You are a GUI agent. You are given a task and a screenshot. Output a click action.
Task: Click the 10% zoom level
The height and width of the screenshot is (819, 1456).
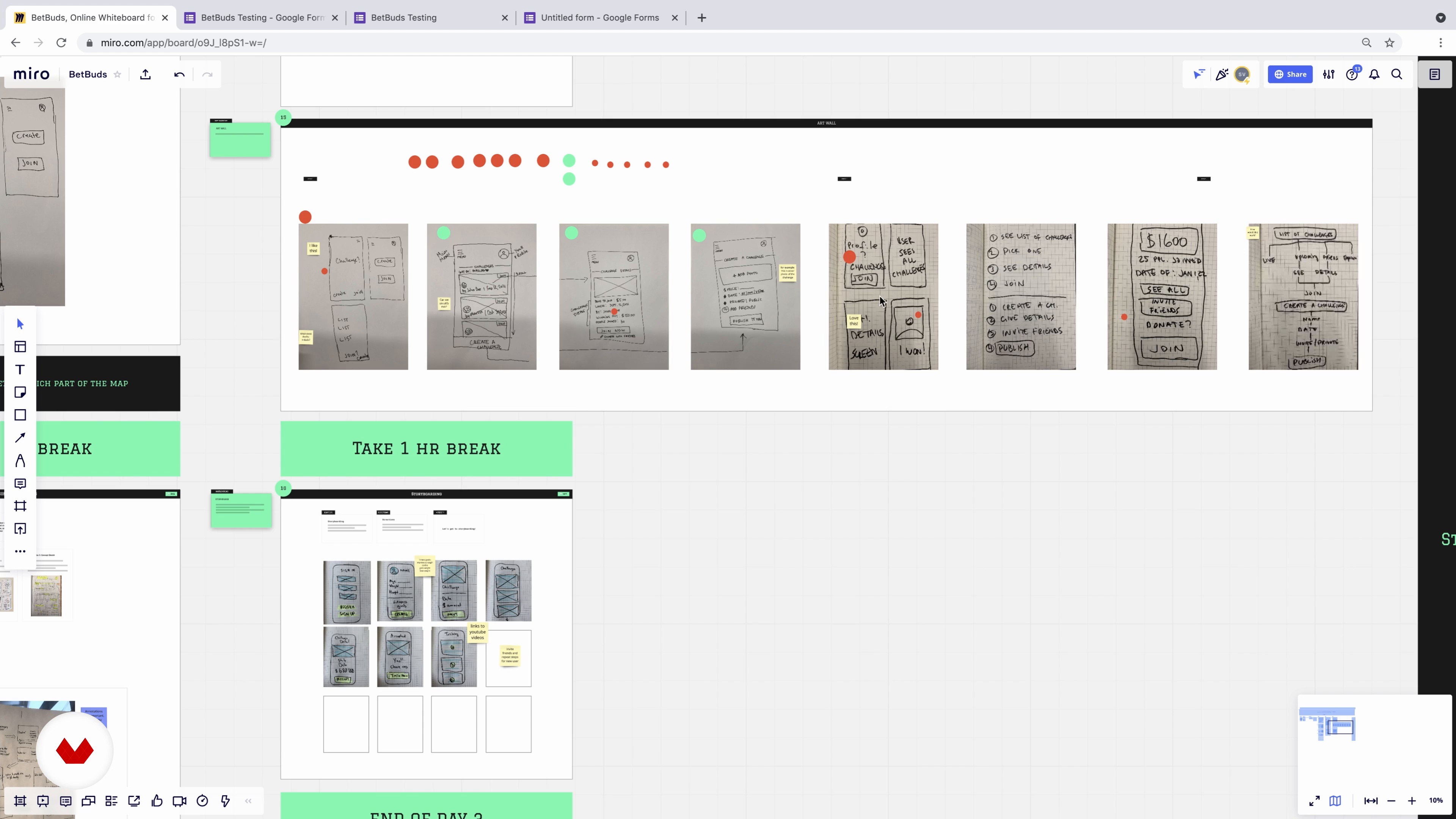[x=1436, y=801]
